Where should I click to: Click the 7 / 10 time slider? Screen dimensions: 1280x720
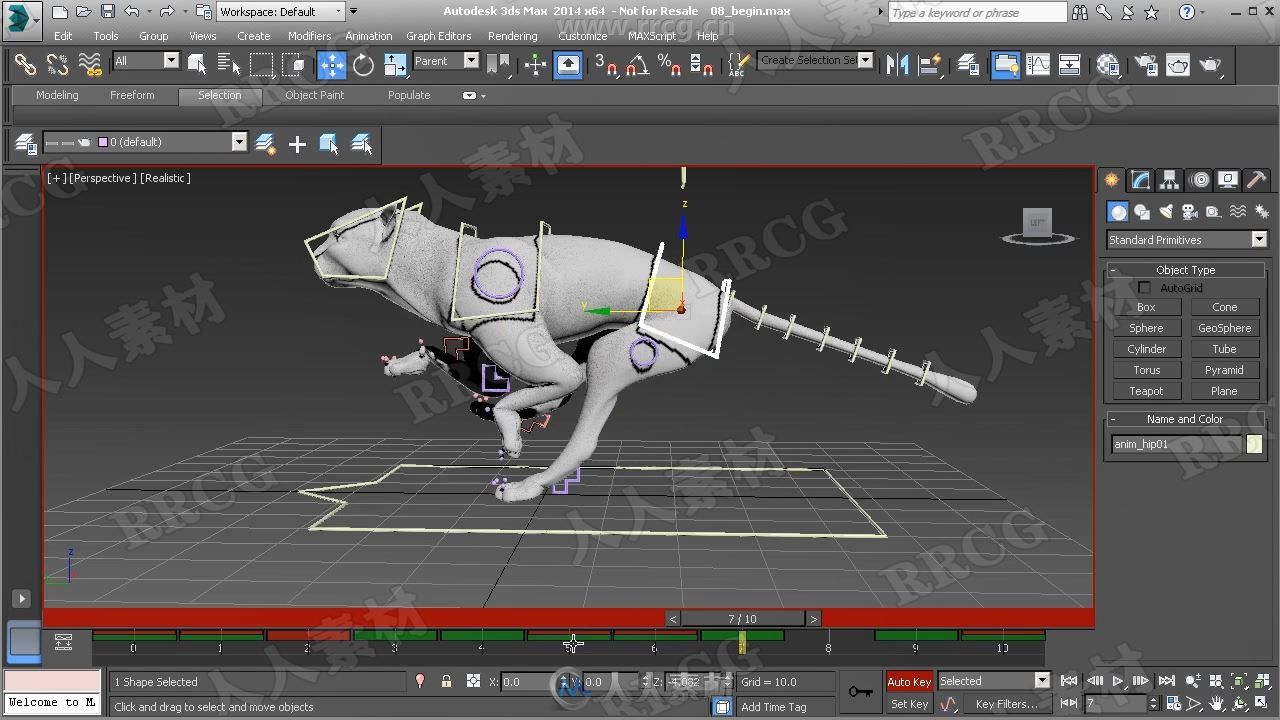[x=742, y=619]
